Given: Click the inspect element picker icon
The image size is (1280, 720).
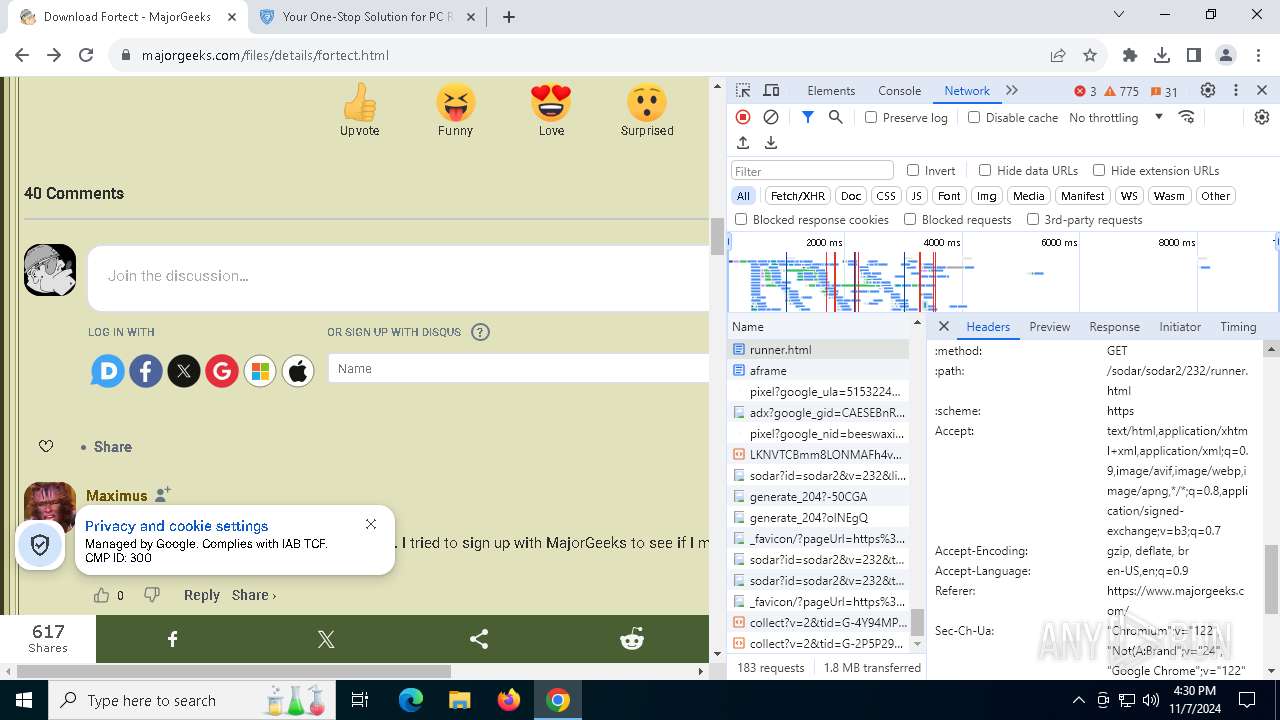Looking at the screenshot, I should click(743, 90).
